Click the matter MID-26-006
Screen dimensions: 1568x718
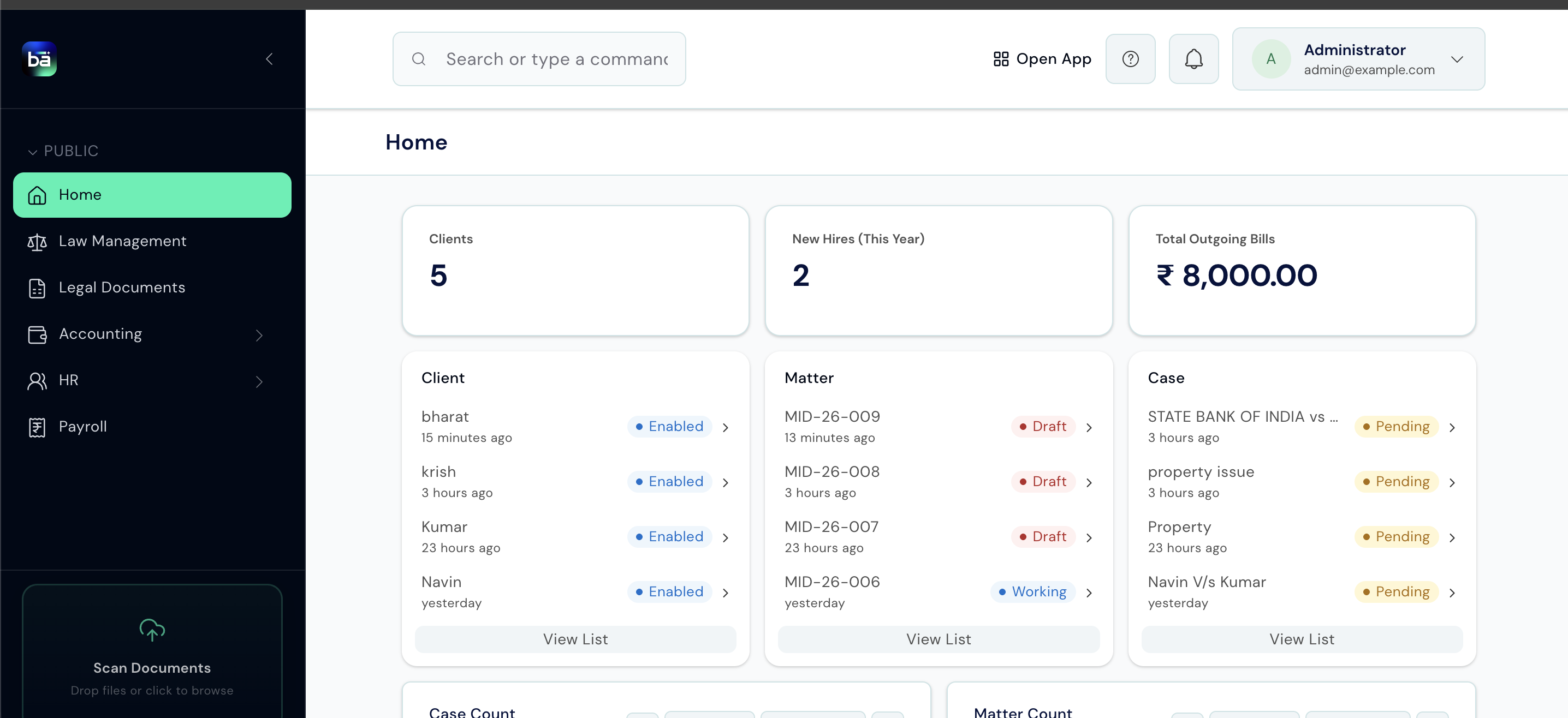pyautogui.click(x=832, y=582)
